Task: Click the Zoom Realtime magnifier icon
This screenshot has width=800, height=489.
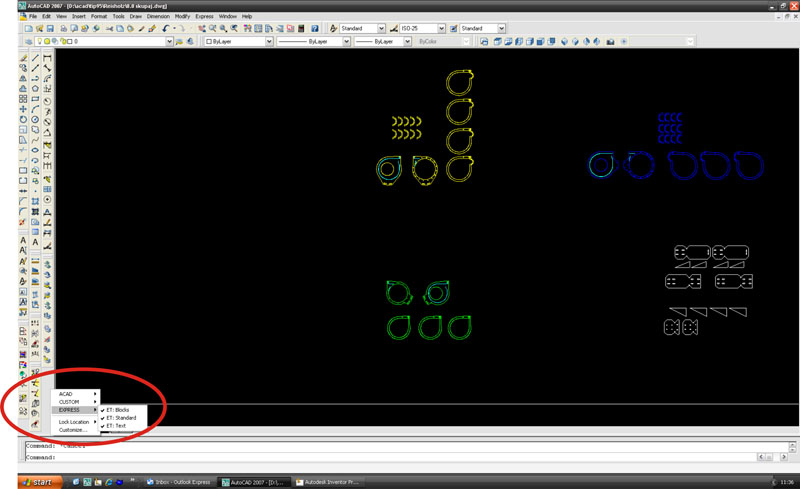Action: (213, 29)
